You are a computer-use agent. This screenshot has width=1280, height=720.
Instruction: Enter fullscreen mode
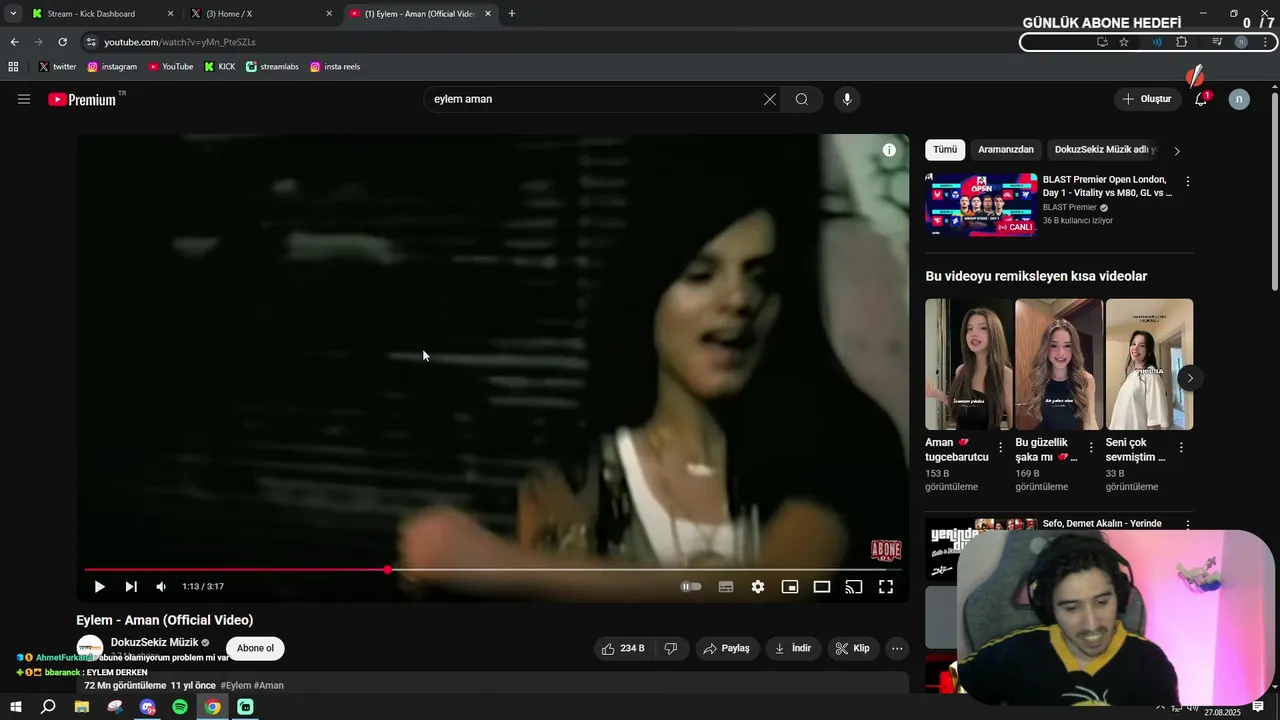[886, 587]
